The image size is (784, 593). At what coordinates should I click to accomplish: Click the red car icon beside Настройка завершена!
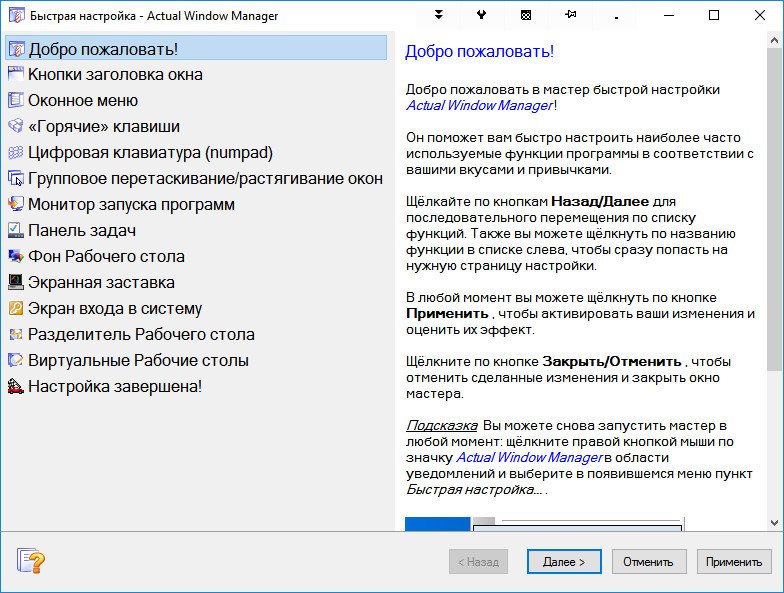[16, 386]
